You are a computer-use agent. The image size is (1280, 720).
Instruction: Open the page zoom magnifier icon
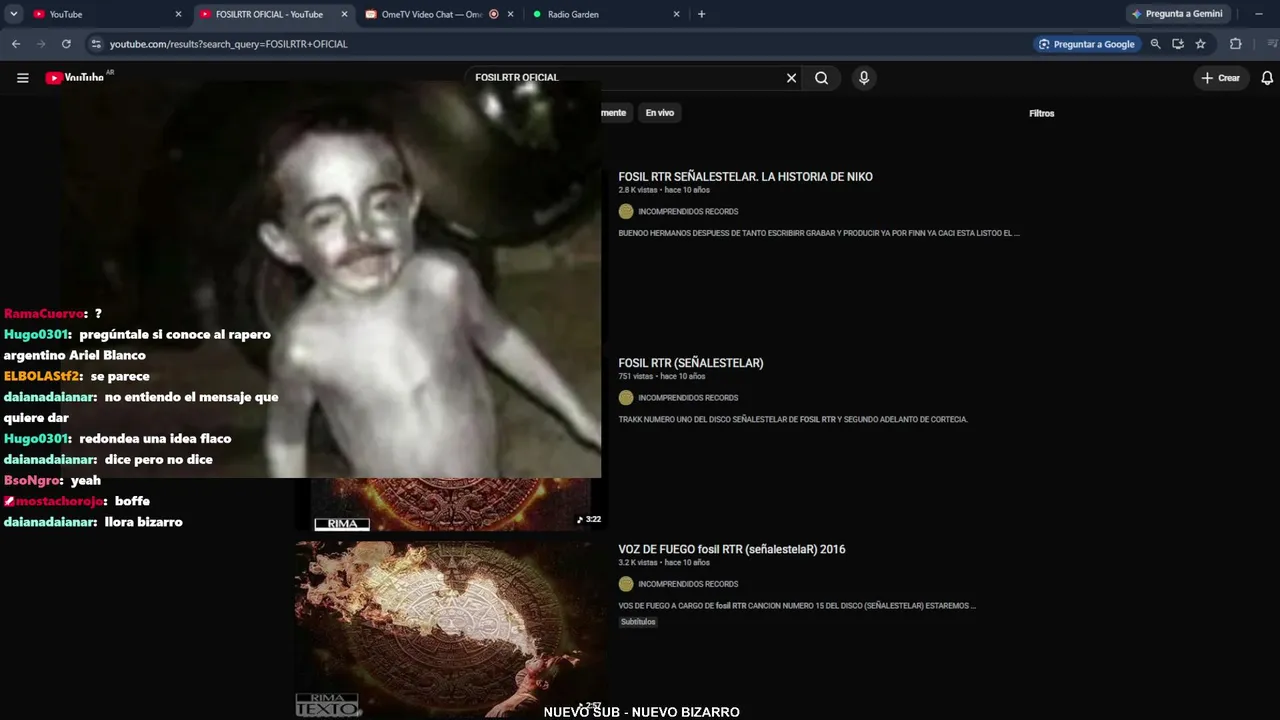pyautogui.click(x=1156, y=44)
